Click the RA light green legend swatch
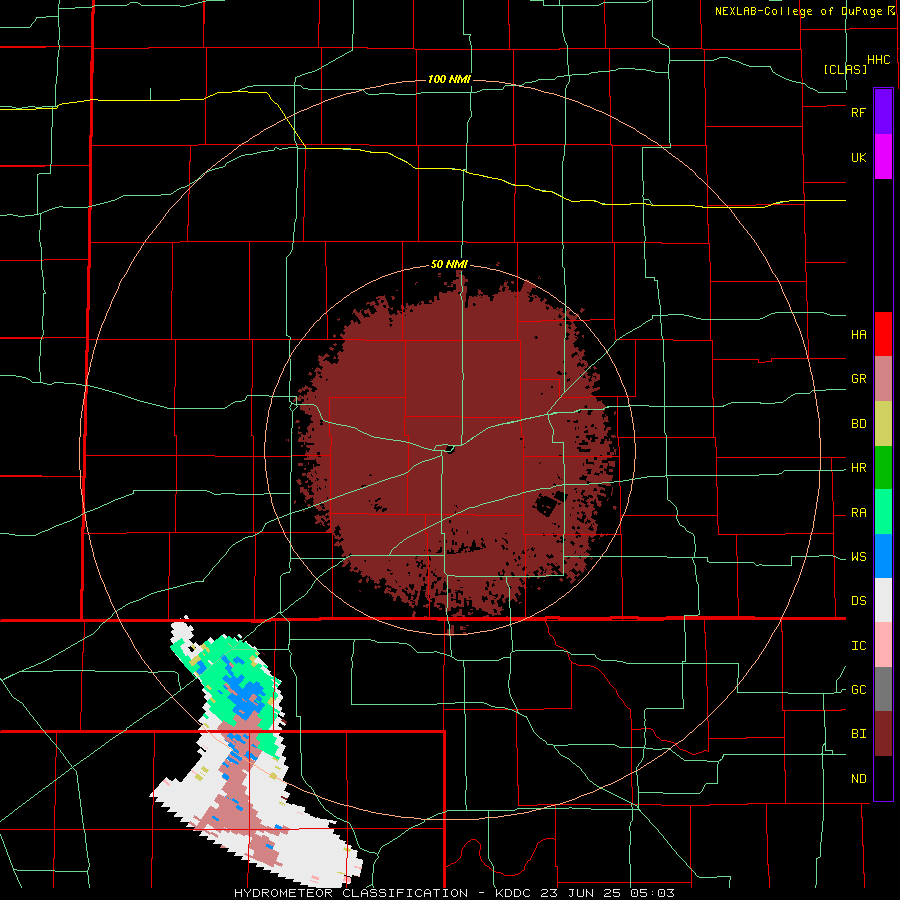Viewport: 900px width, 900px height. click(x=883, y=512)
